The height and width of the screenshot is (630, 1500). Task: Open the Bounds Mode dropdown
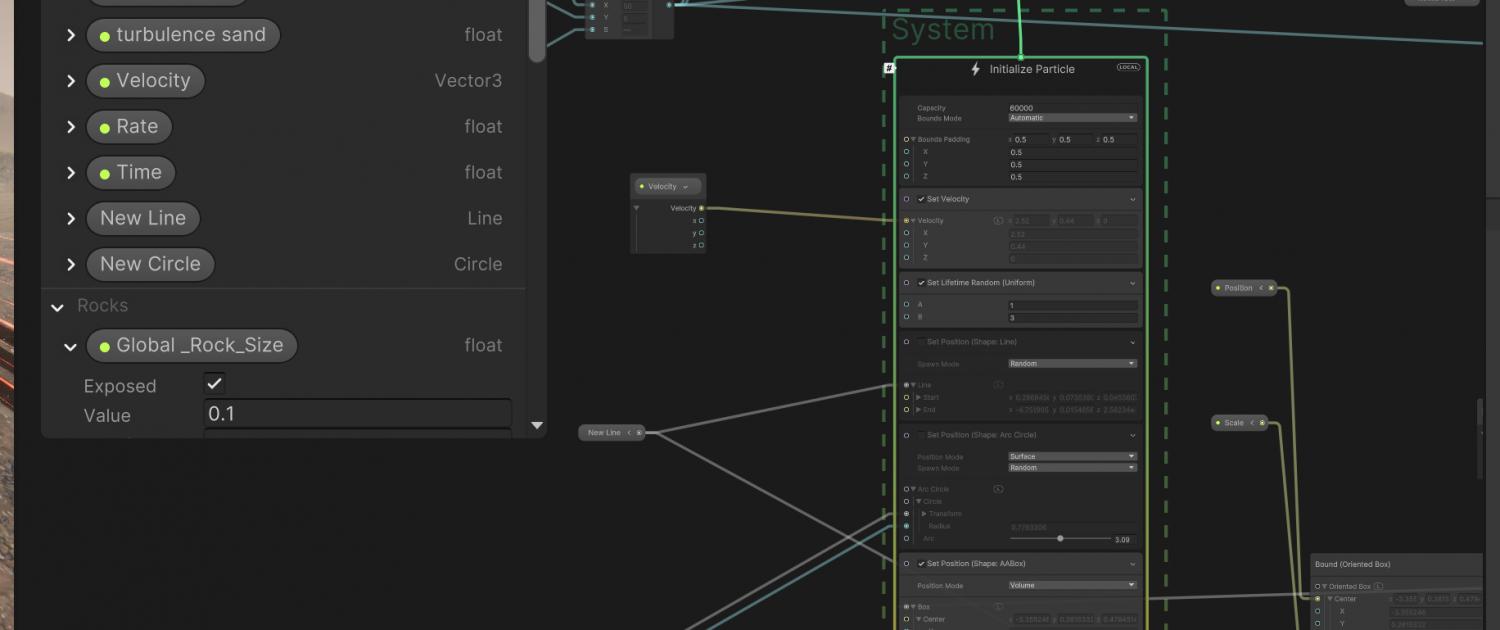1072,118
